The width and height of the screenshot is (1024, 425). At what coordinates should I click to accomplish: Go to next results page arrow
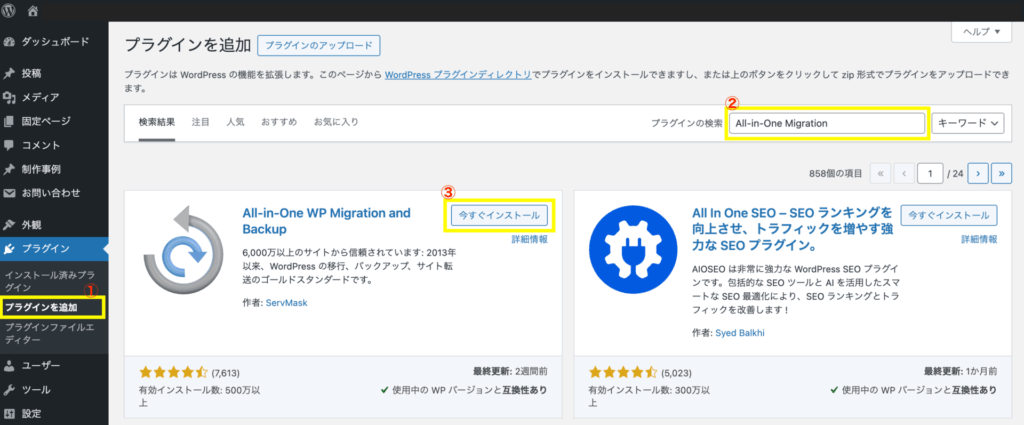[x=980, y=173]
